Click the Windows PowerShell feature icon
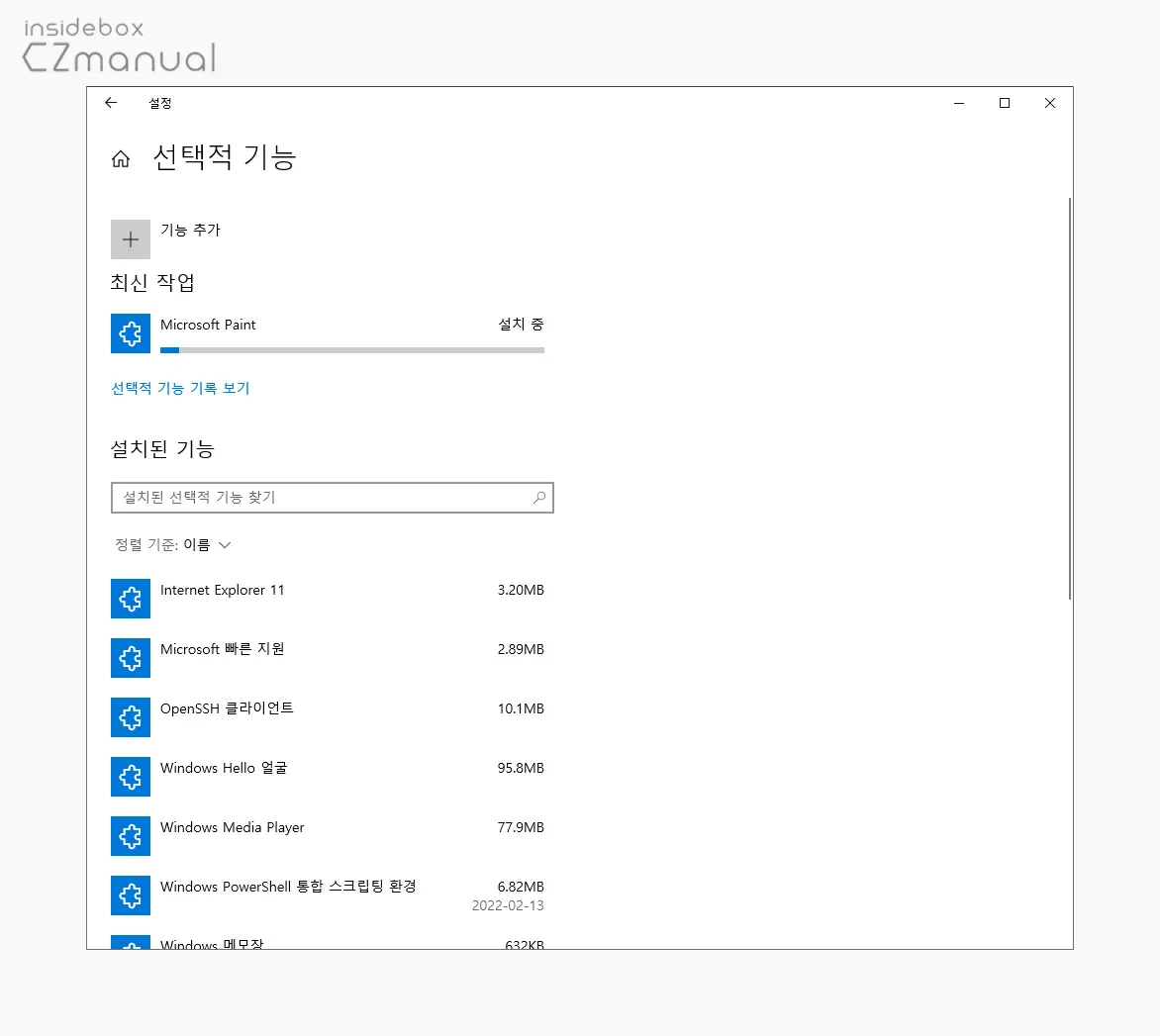The height and width of the screenshot is (1036, 1160). [x=131, y=895]
